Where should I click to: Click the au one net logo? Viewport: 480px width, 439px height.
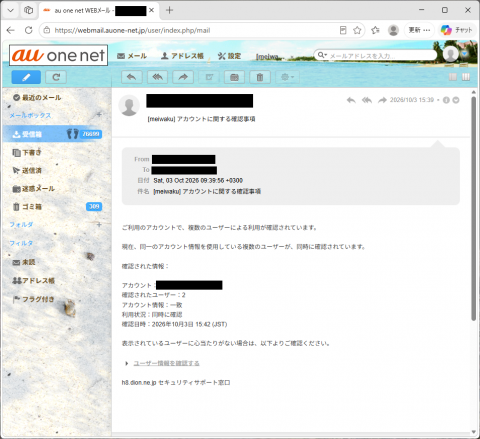[x=58, y=55]
